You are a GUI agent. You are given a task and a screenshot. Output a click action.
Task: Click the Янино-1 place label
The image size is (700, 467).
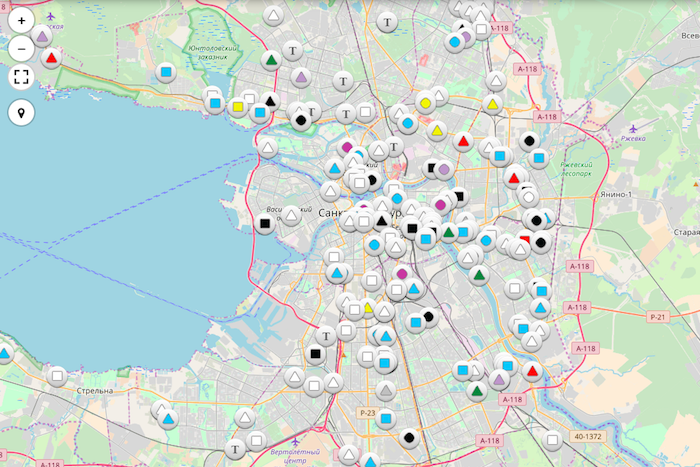coord(617,193)
